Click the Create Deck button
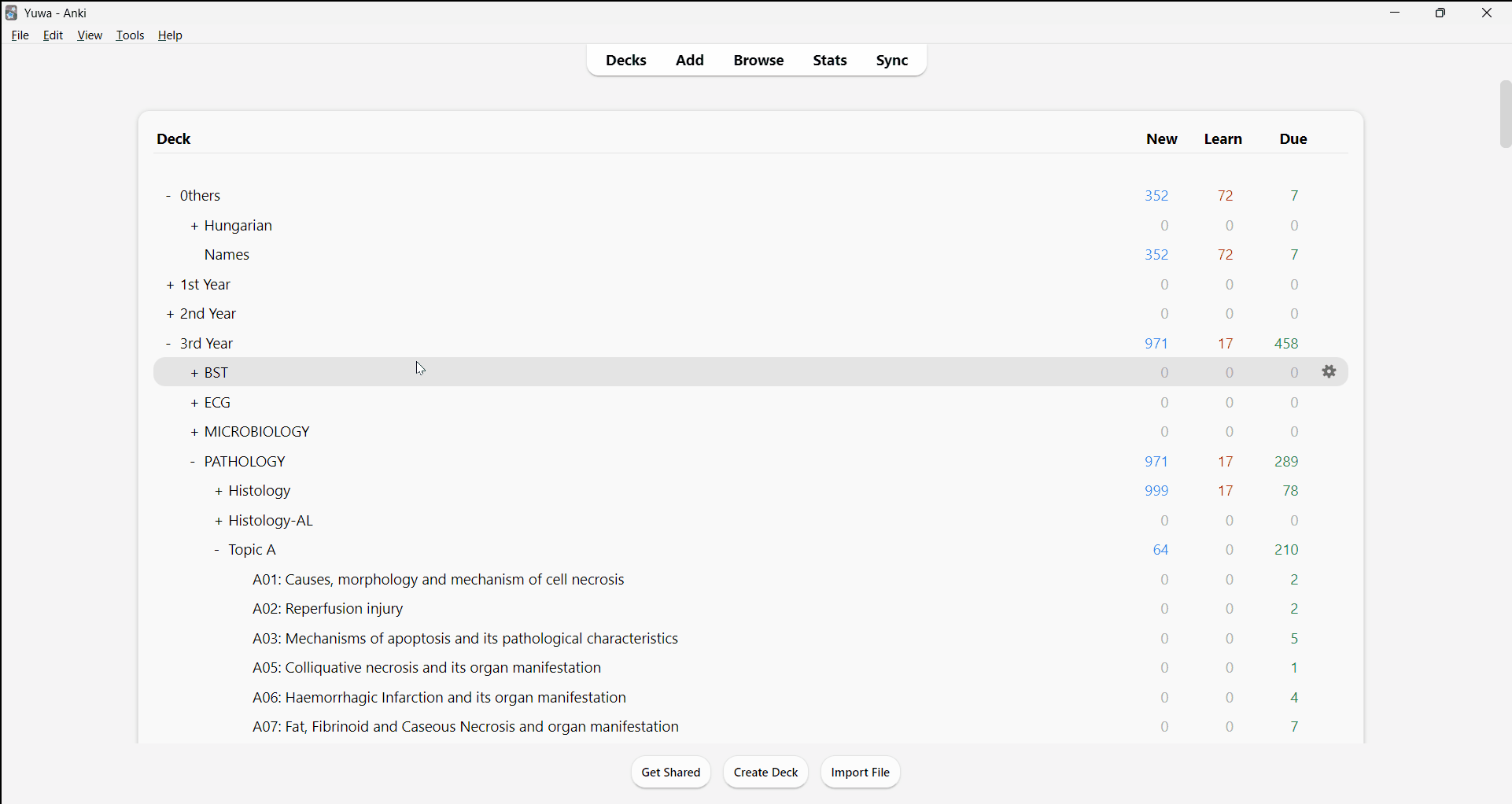The width and height of the screenshot is (1512, 804). click(765, 773)
